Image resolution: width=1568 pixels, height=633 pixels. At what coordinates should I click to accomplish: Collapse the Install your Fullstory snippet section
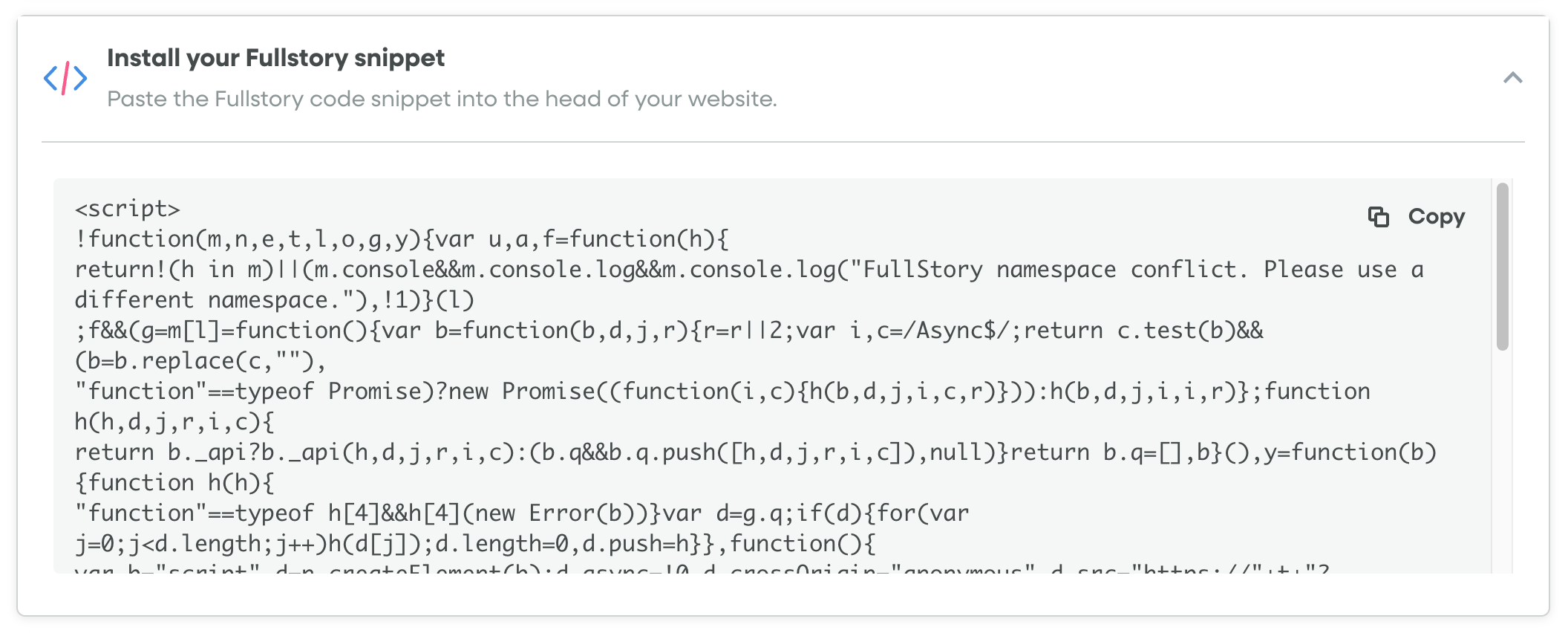click(1512, 77)
